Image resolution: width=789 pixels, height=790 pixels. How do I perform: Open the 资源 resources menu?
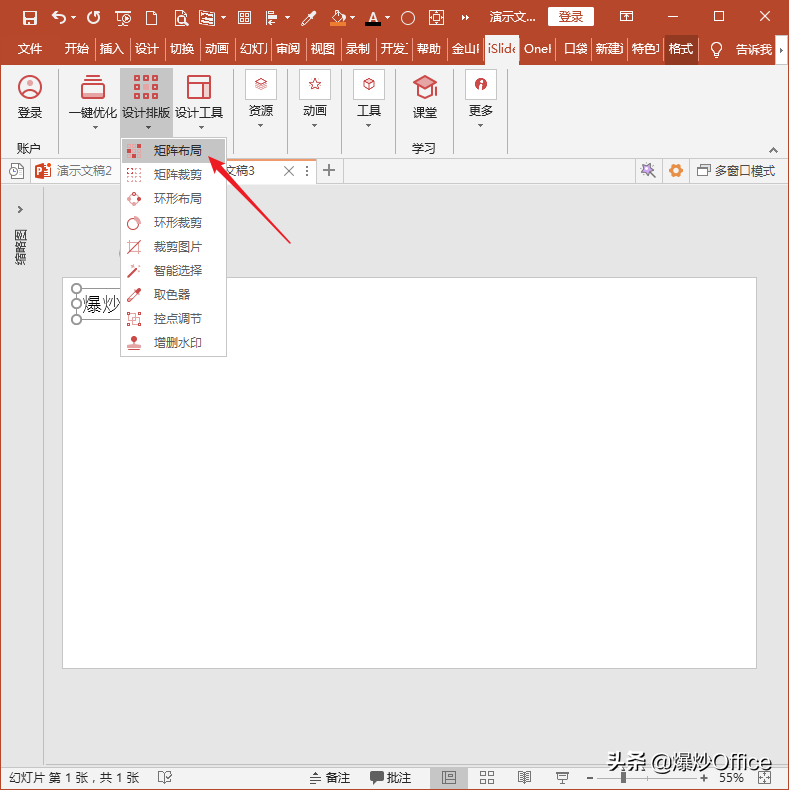261,100
